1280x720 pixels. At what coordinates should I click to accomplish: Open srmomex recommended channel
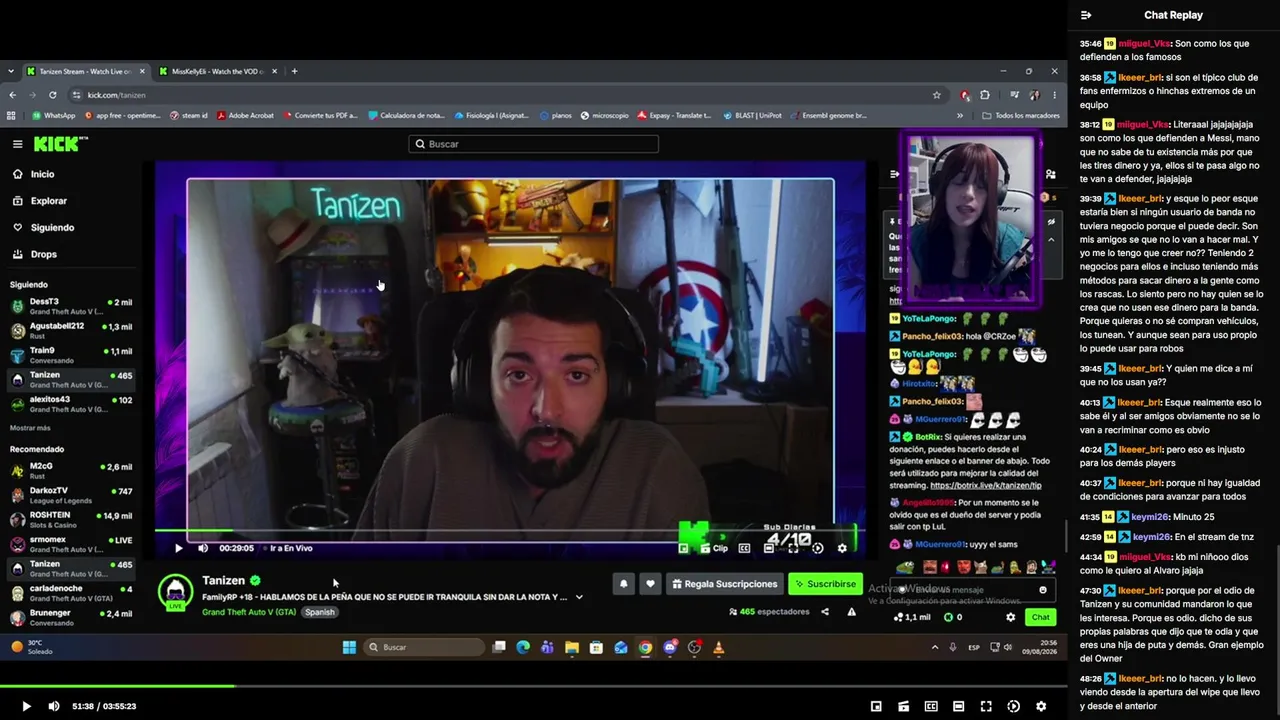(71, 544)
